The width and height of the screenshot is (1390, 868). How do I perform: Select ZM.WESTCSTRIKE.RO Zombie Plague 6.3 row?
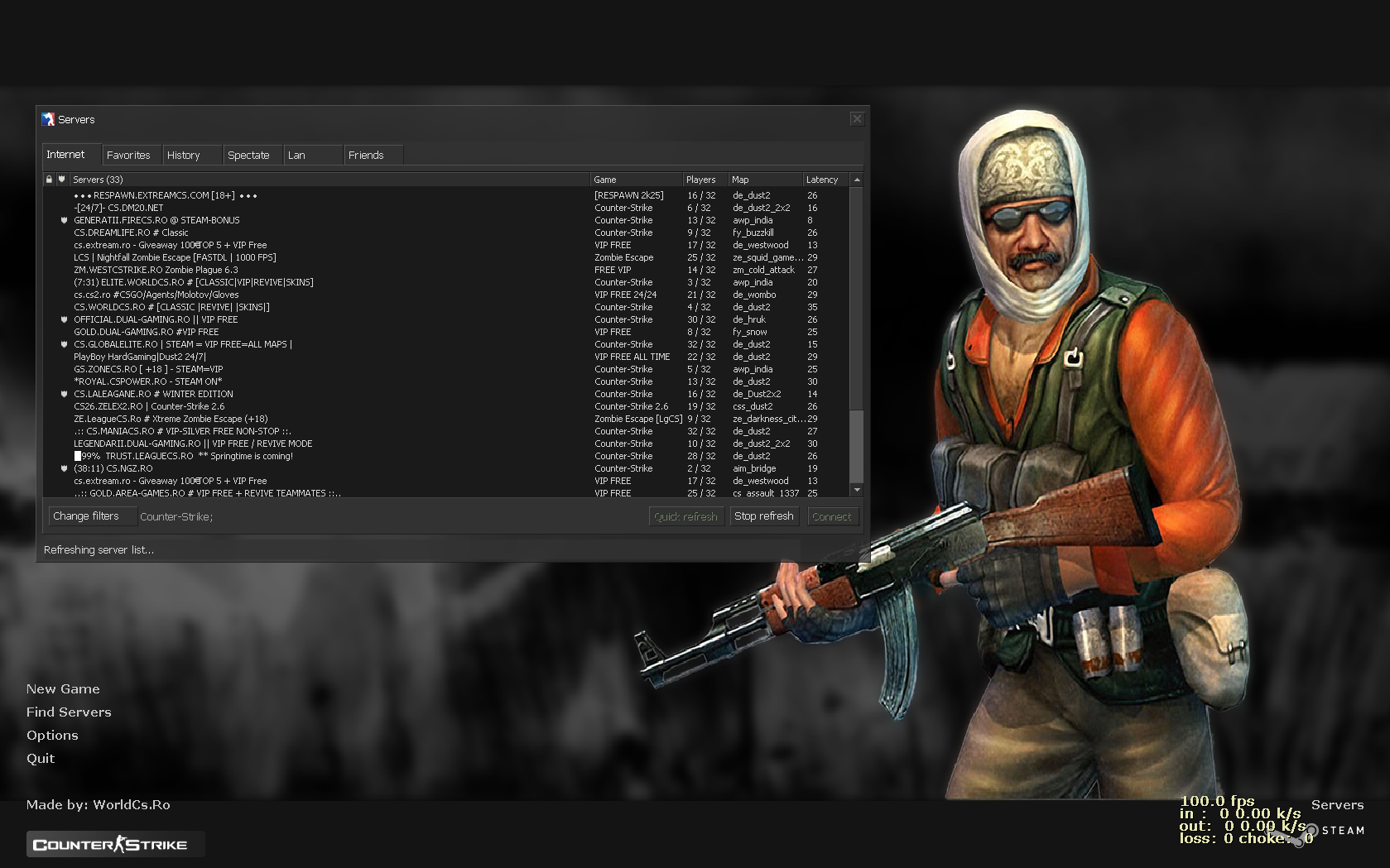click(446, 270)
